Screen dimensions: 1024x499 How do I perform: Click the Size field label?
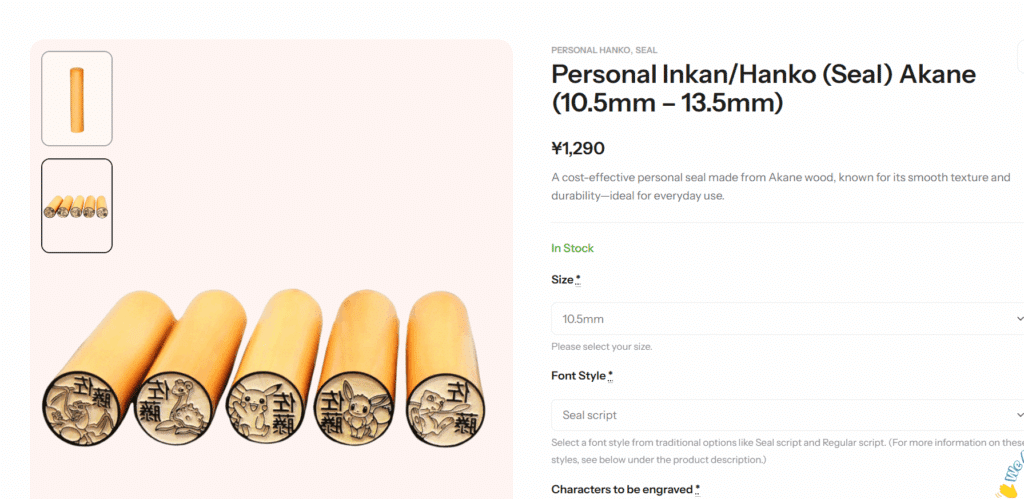coord(565,280)
